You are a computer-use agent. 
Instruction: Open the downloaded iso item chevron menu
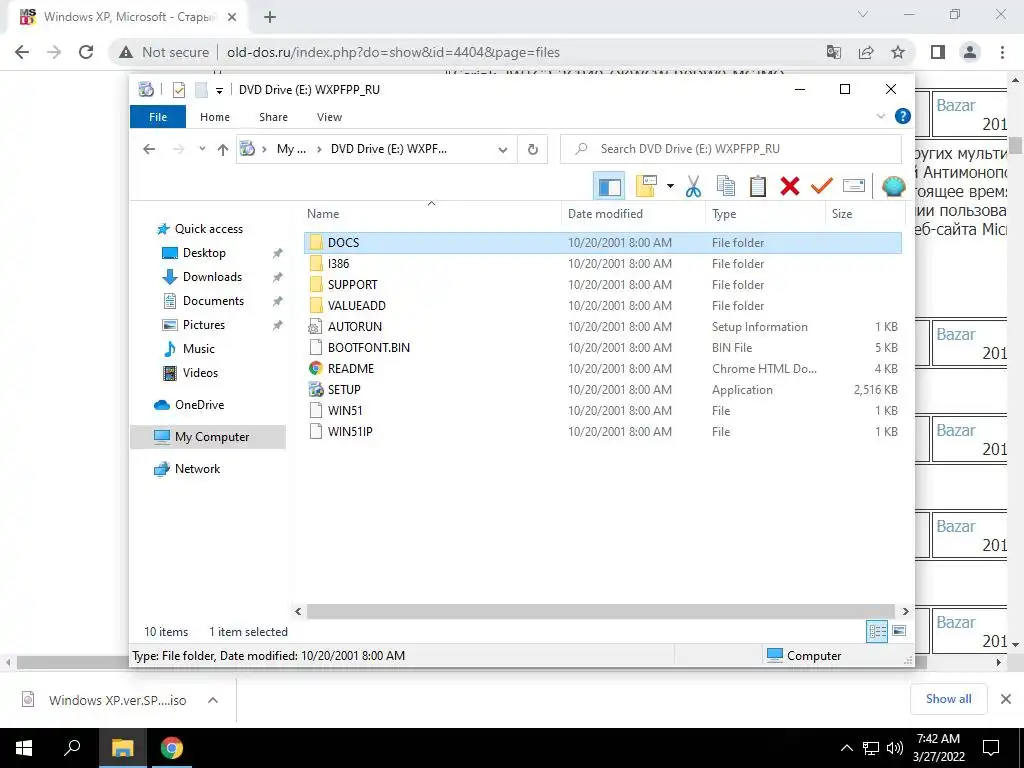213,700
